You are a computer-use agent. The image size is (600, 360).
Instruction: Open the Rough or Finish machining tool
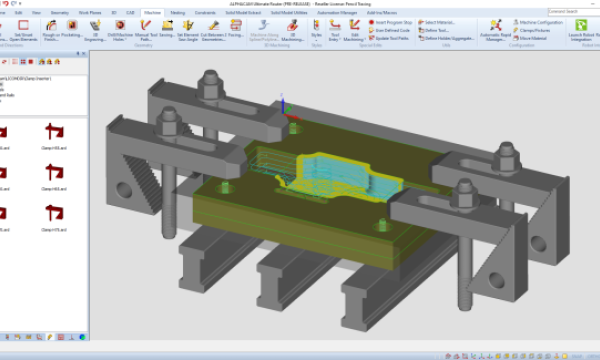(x=51, y=30)
